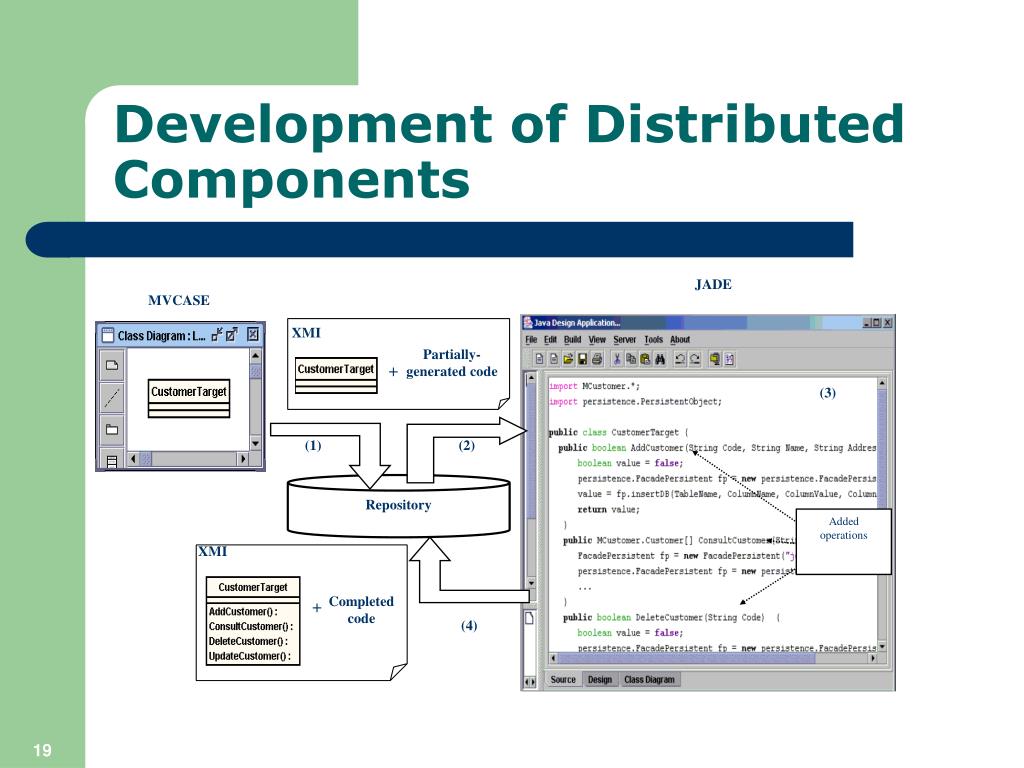Image resolution: width=1024 pixels, height=768 pixels.
Task: Iconify the Class Diagram internal window
Action: pos(217,335)
